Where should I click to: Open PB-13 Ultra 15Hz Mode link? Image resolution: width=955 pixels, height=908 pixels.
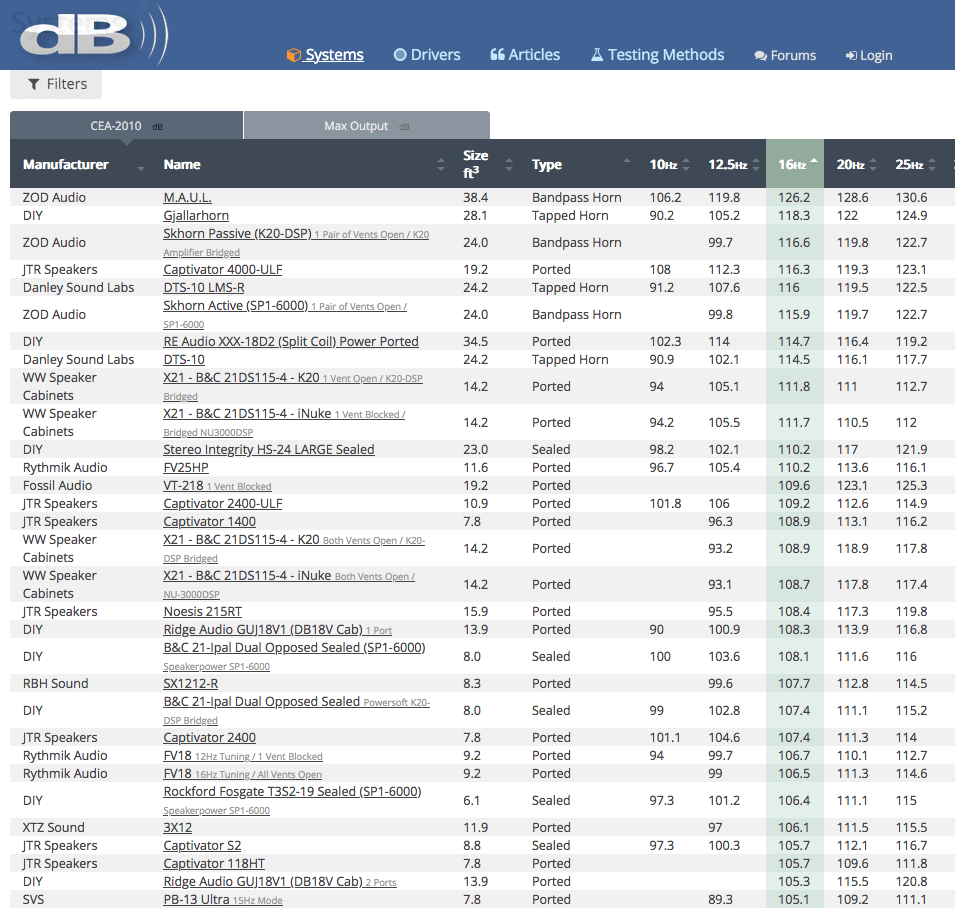tap(223, 899)
